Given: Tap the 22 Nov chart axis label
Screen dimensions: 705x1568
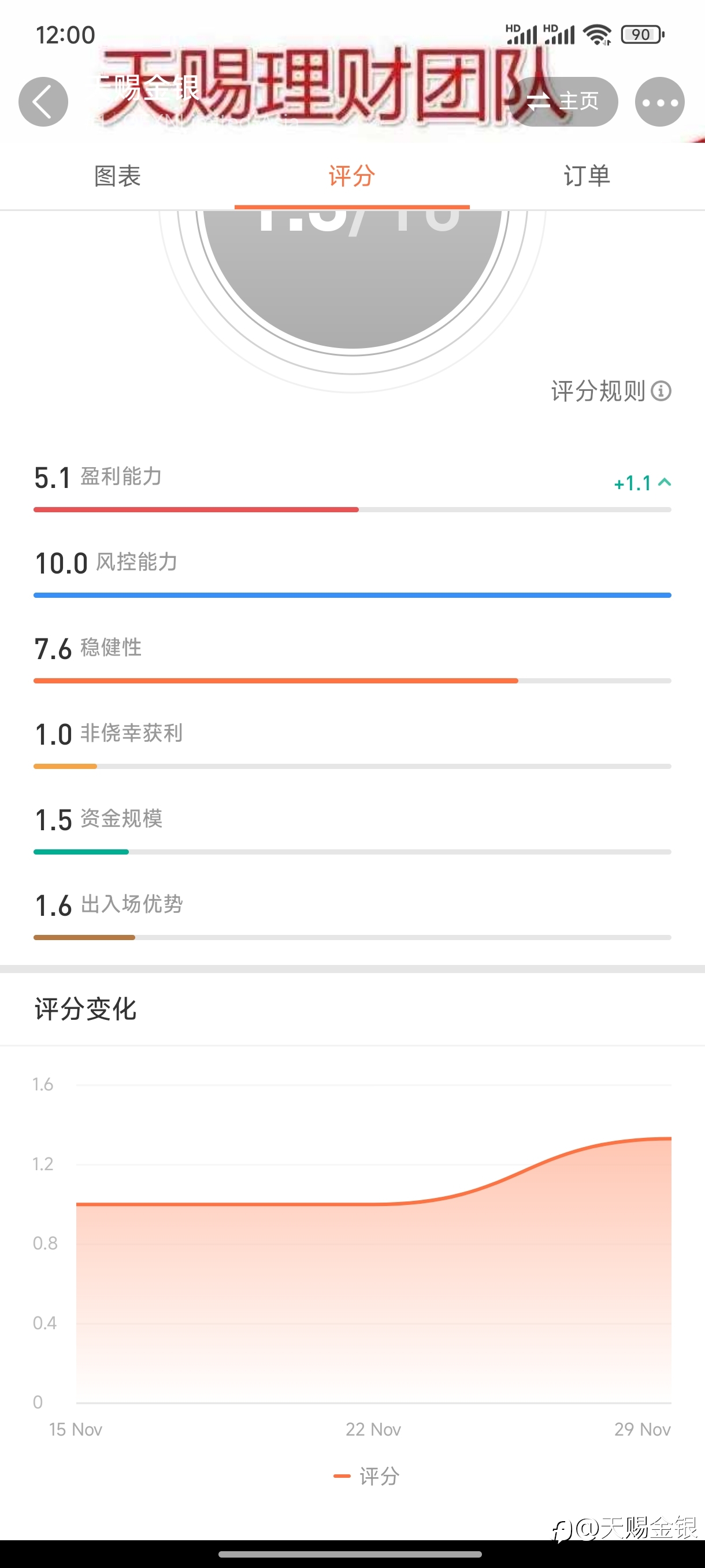Looking at the screenshot, I should click(373, 1429).
